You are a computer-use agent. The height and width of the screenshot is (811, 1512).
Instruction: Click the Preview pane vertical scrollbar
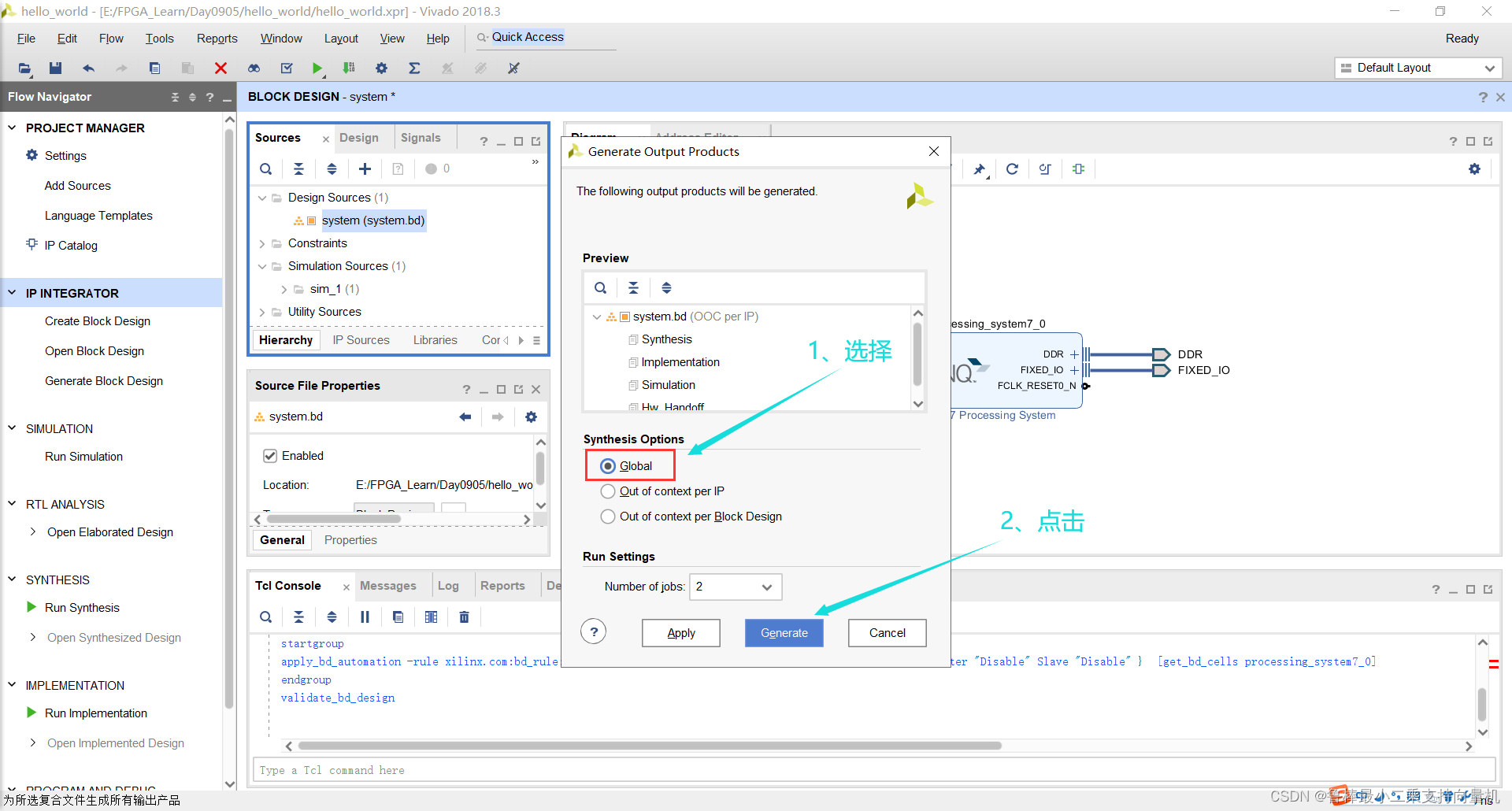point(917,354)
